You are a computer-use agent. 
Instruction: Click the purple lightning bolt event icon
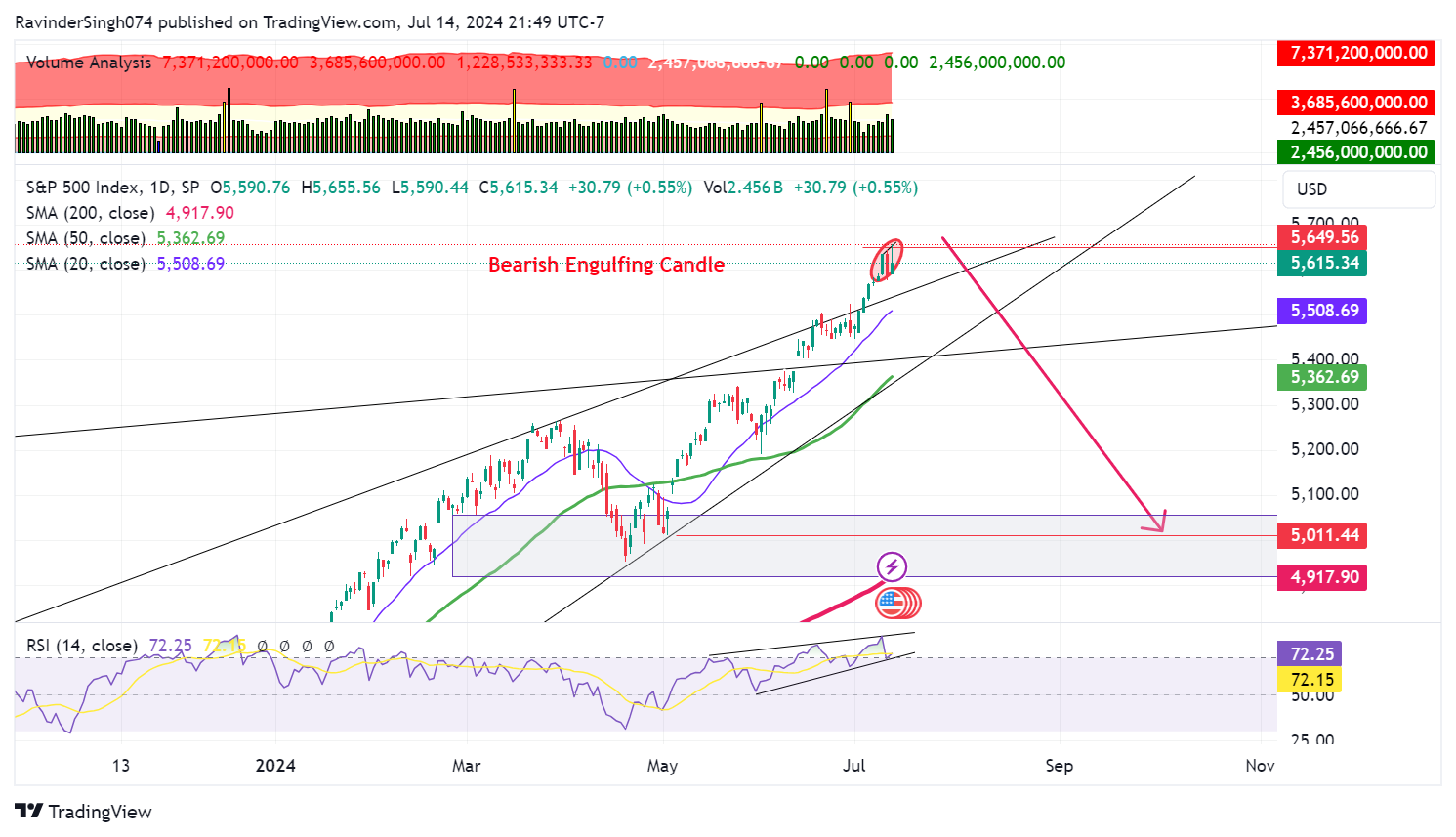[x=892, y=566]
